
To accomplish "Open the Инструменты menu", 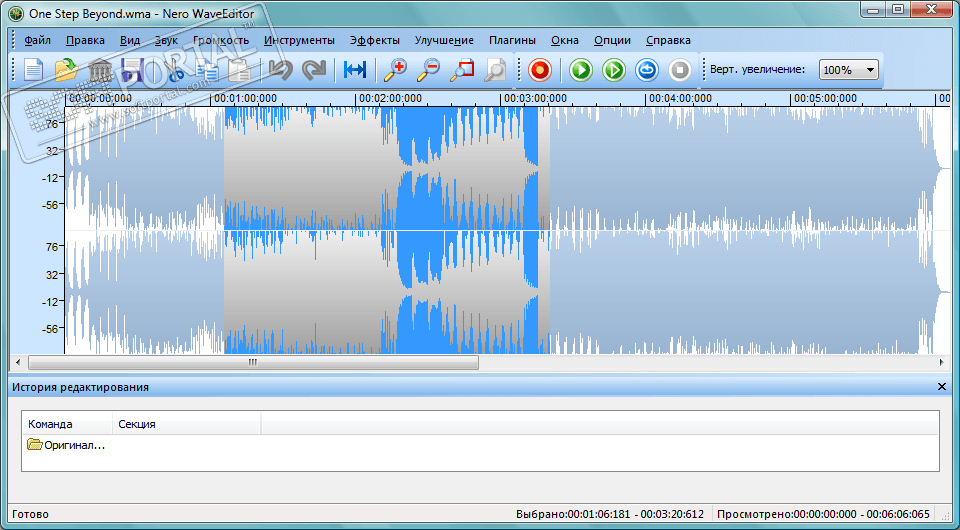I will 299,40.
